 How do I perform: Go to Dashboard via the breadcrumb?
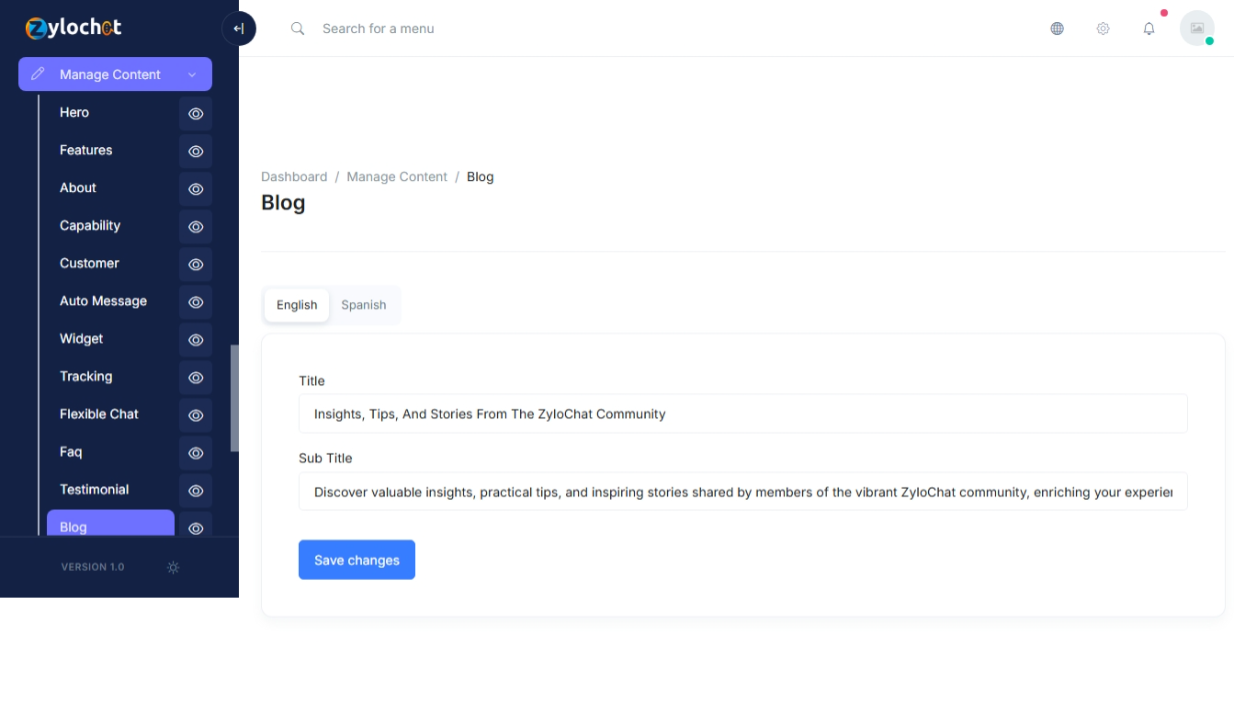click(294, 177)
